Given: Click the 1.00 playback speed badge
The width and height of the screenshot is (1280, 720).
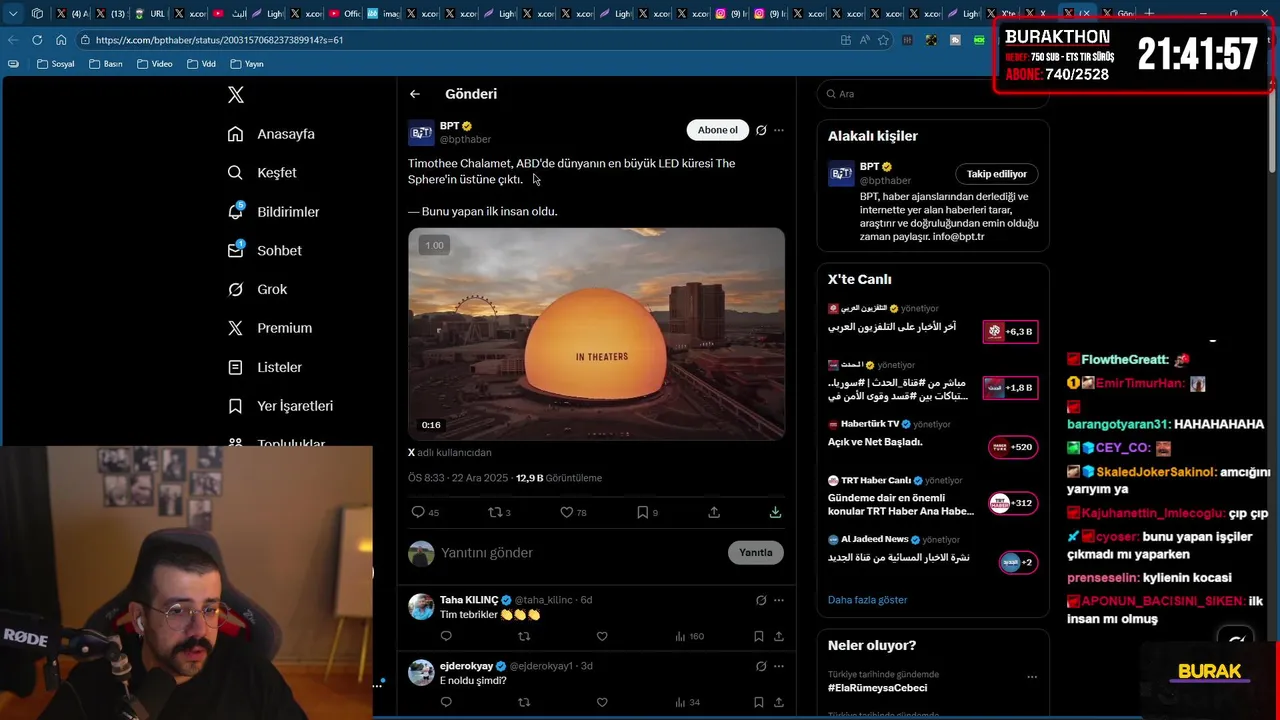Looking at the screenshot, I should point(434,245).
